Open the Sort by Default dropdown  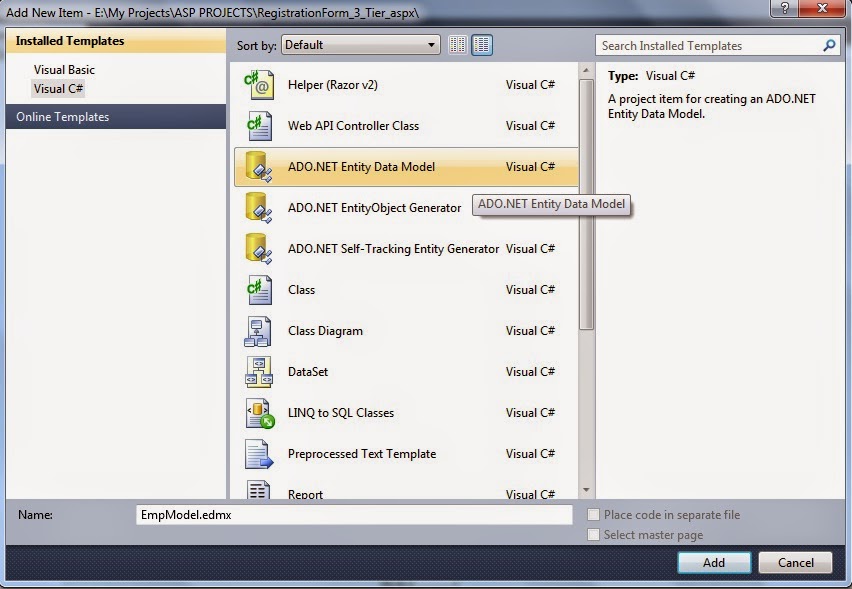[361, 45]
